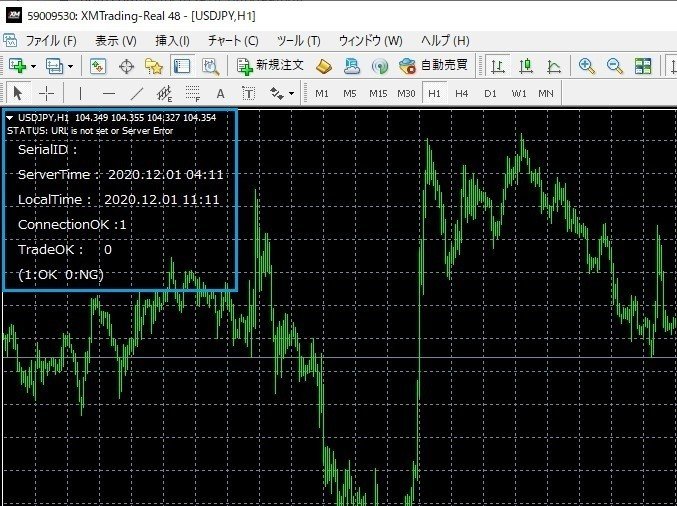The height and width of the screenshot is (506, 677).
Task: Select the Horizontal Line tool
Action: pos(109,93)
